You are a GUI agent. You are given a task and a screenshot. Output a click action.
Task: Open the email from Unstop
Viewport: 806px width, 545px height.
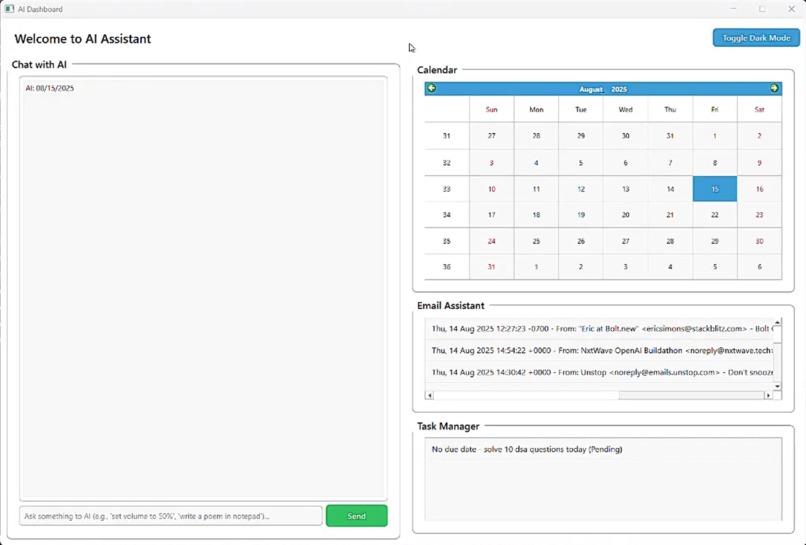[x=599, y=372]
